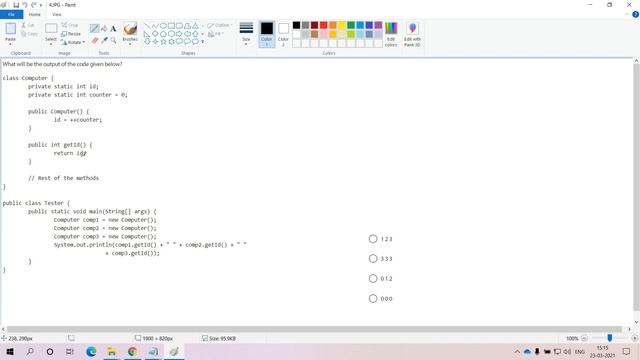Screen dimensions: 640x360
Task: Open Task View on the taskbar
Action: tap(70, 351)
